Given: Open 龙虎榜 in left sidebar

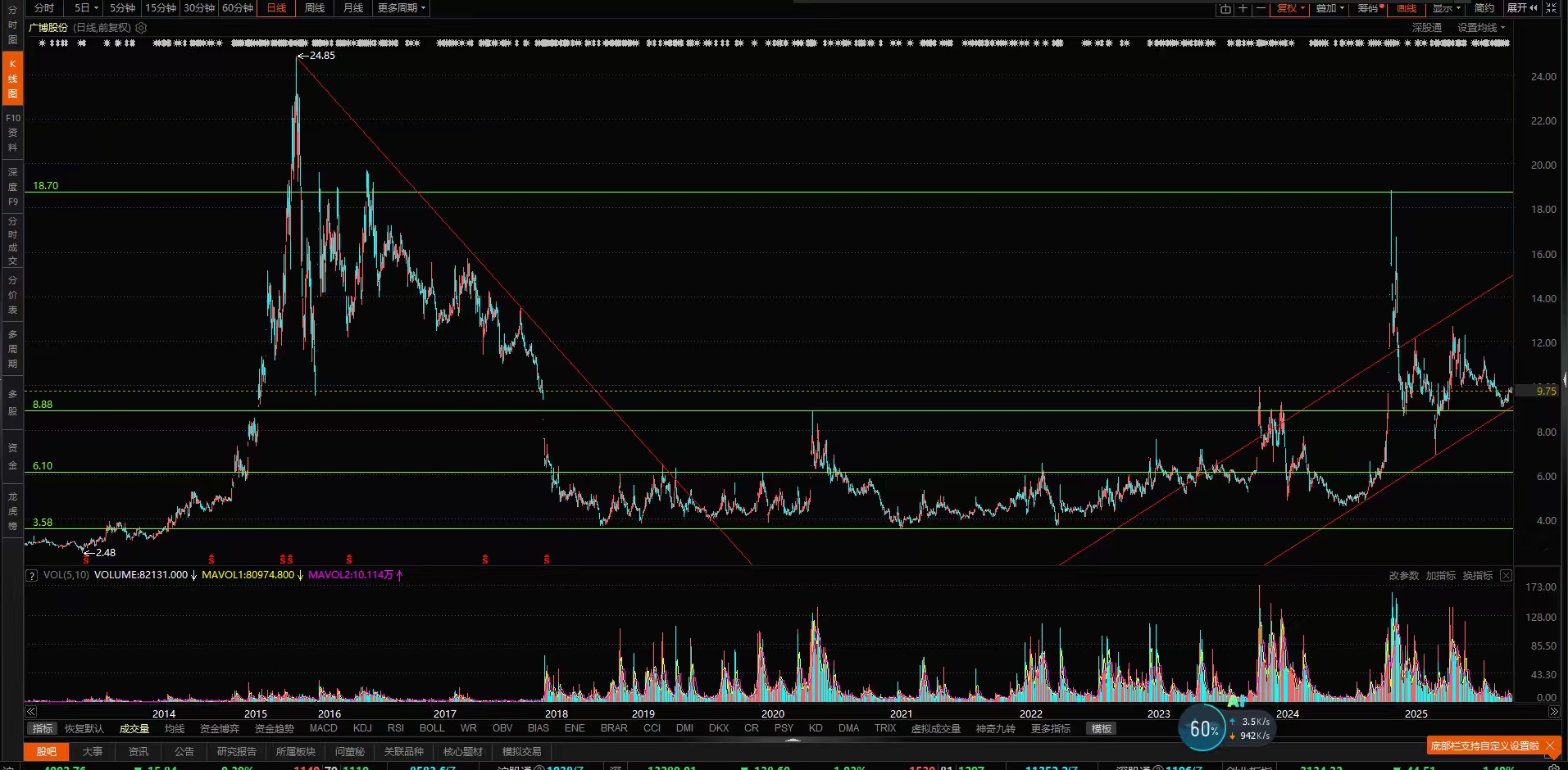Looking at the screenshot, I should coord(12,511).
